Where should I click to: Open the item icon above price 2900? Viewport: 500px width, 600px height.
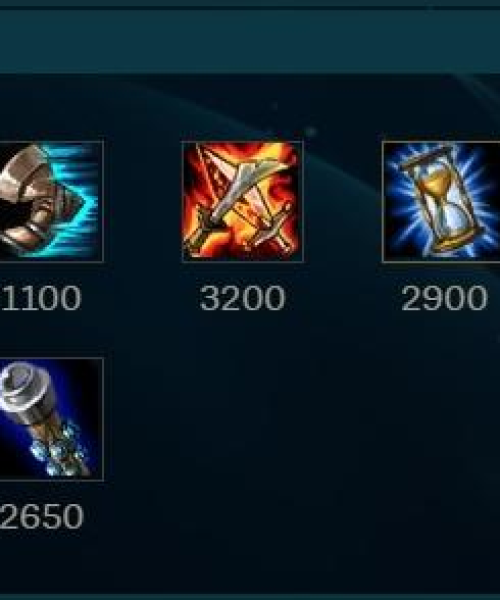(x=441, y=202)
